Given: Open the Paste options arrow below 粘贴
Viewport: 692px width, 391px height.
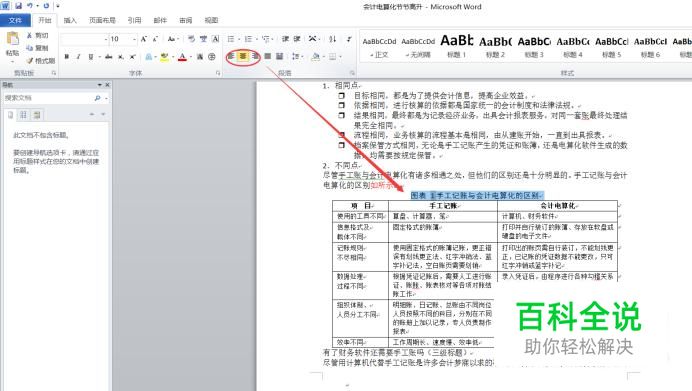Looking at the screenshot, I should point(12,62).
